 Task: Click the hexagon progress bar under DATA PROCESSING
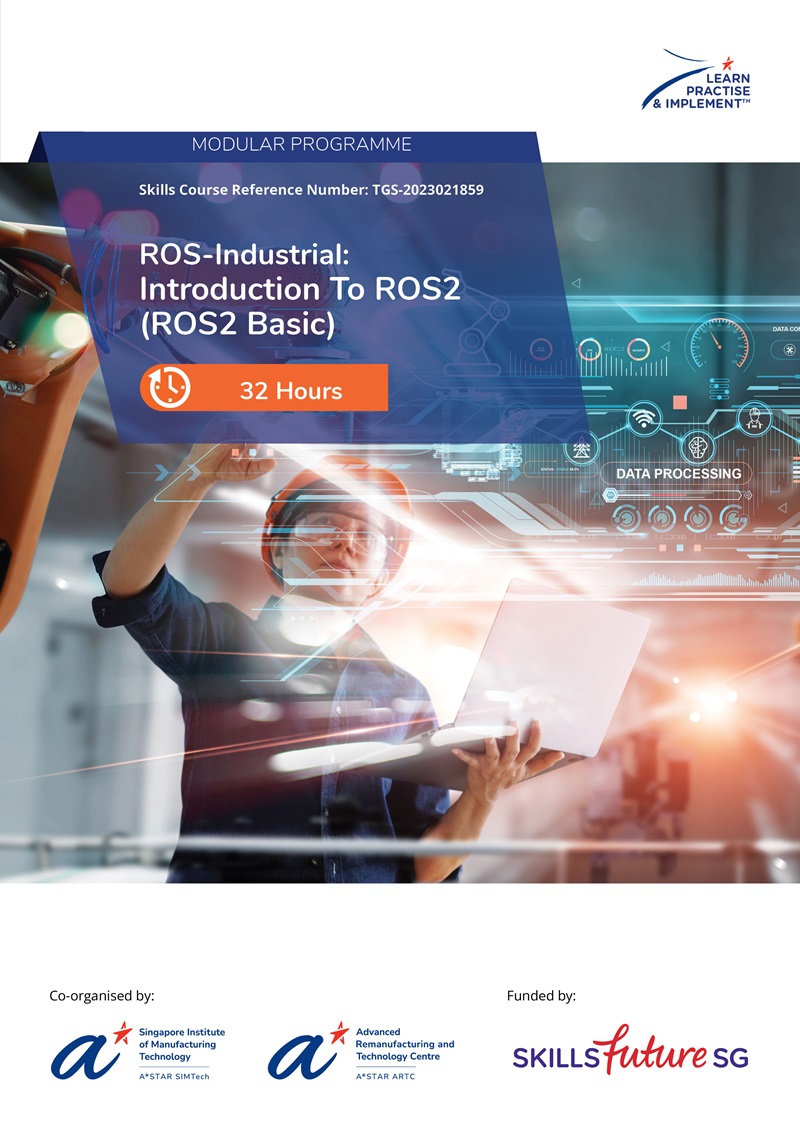coord(611,494)
